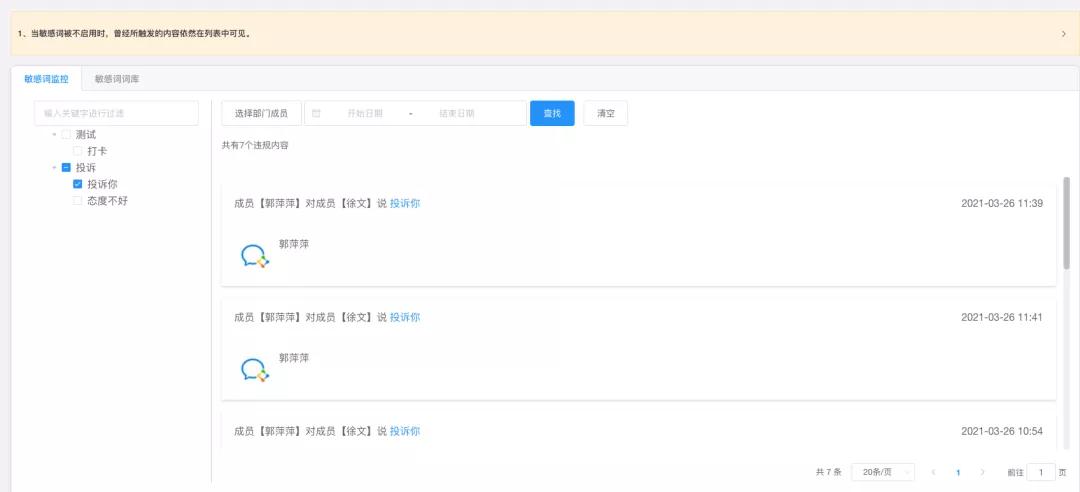Screen dimensions: 1080x492
Task: Click the jump-to-page number input
Action: point(1041,472)
